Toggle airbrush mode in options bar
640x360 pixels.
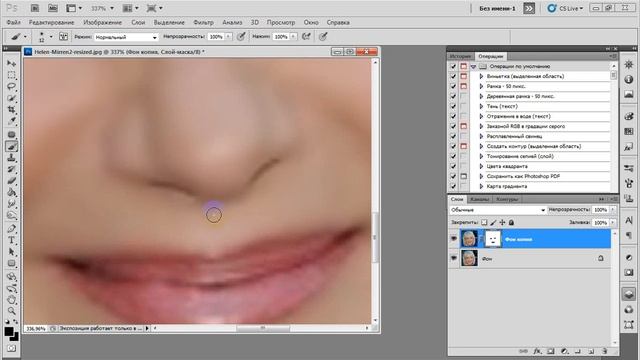tap(306, 37)
